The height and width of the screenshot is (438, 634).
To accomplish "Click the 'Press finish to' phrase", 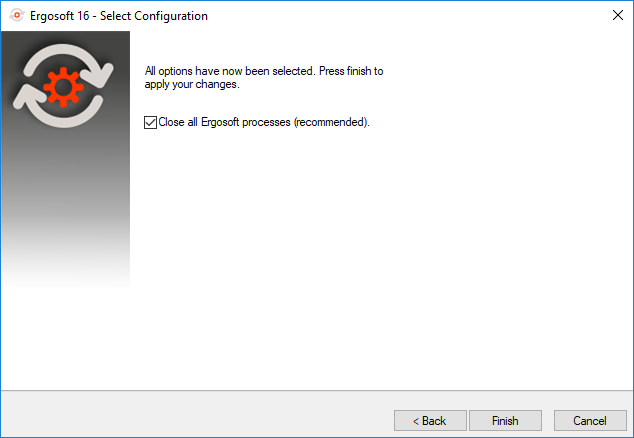I will point(351,71).
